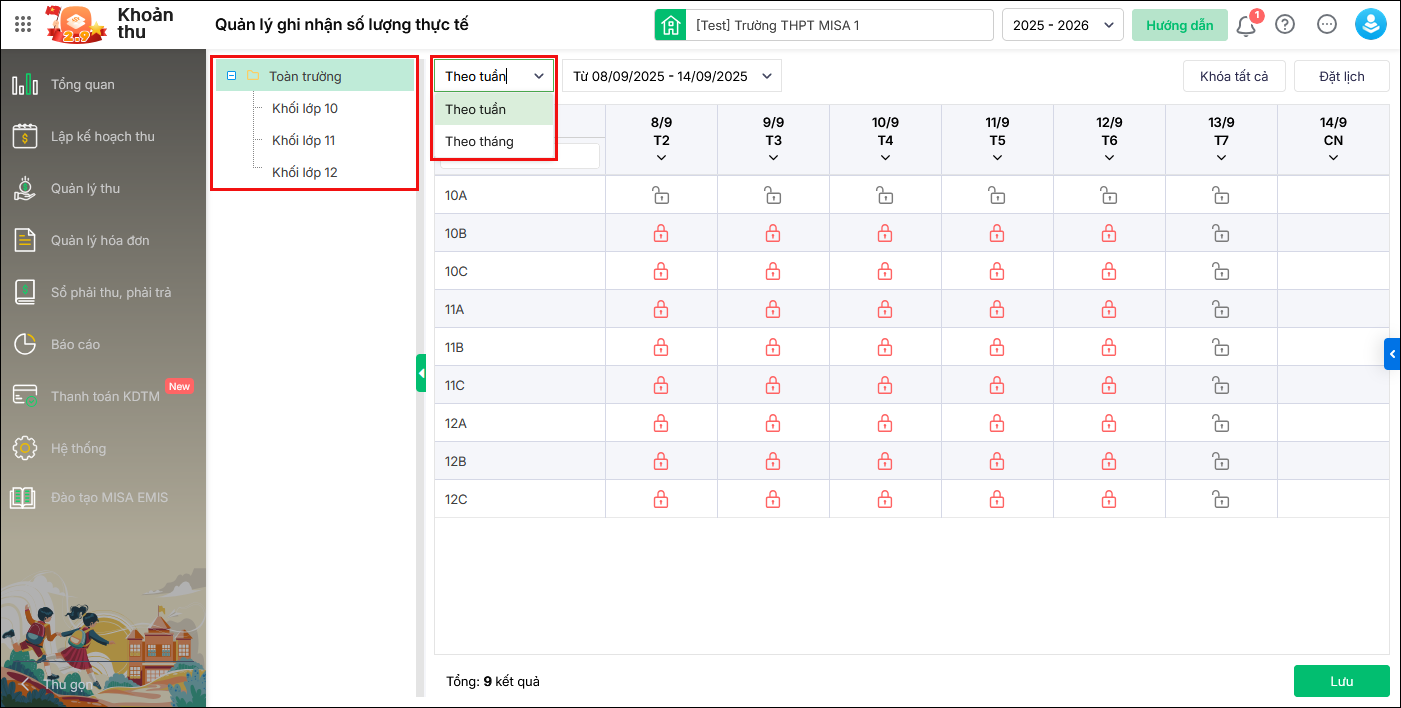Collapse the left tree panel with green handle

(421, 373)
